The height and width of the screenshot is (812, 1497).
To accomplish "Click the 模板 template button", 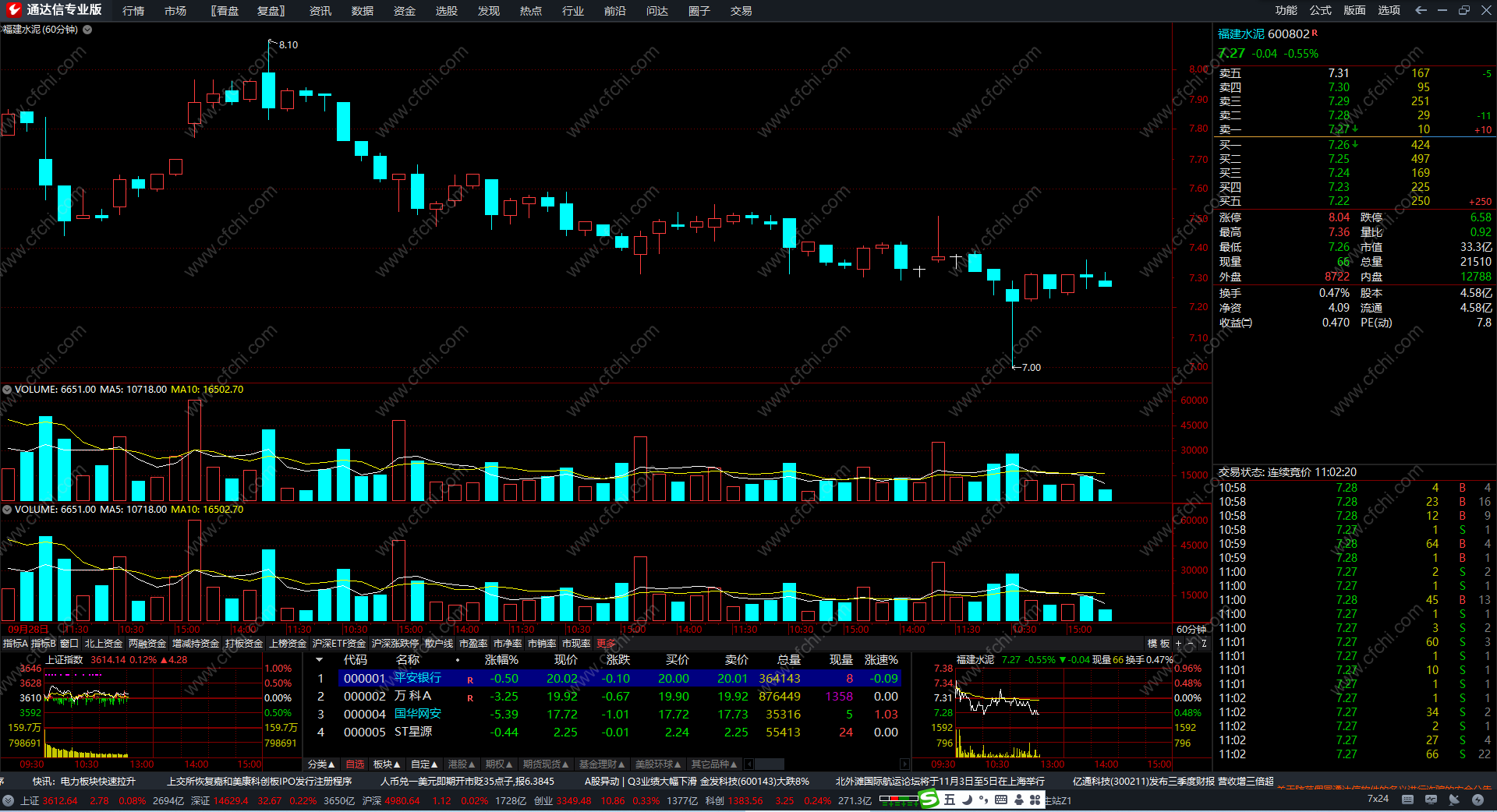I will tap(1159, 644).
